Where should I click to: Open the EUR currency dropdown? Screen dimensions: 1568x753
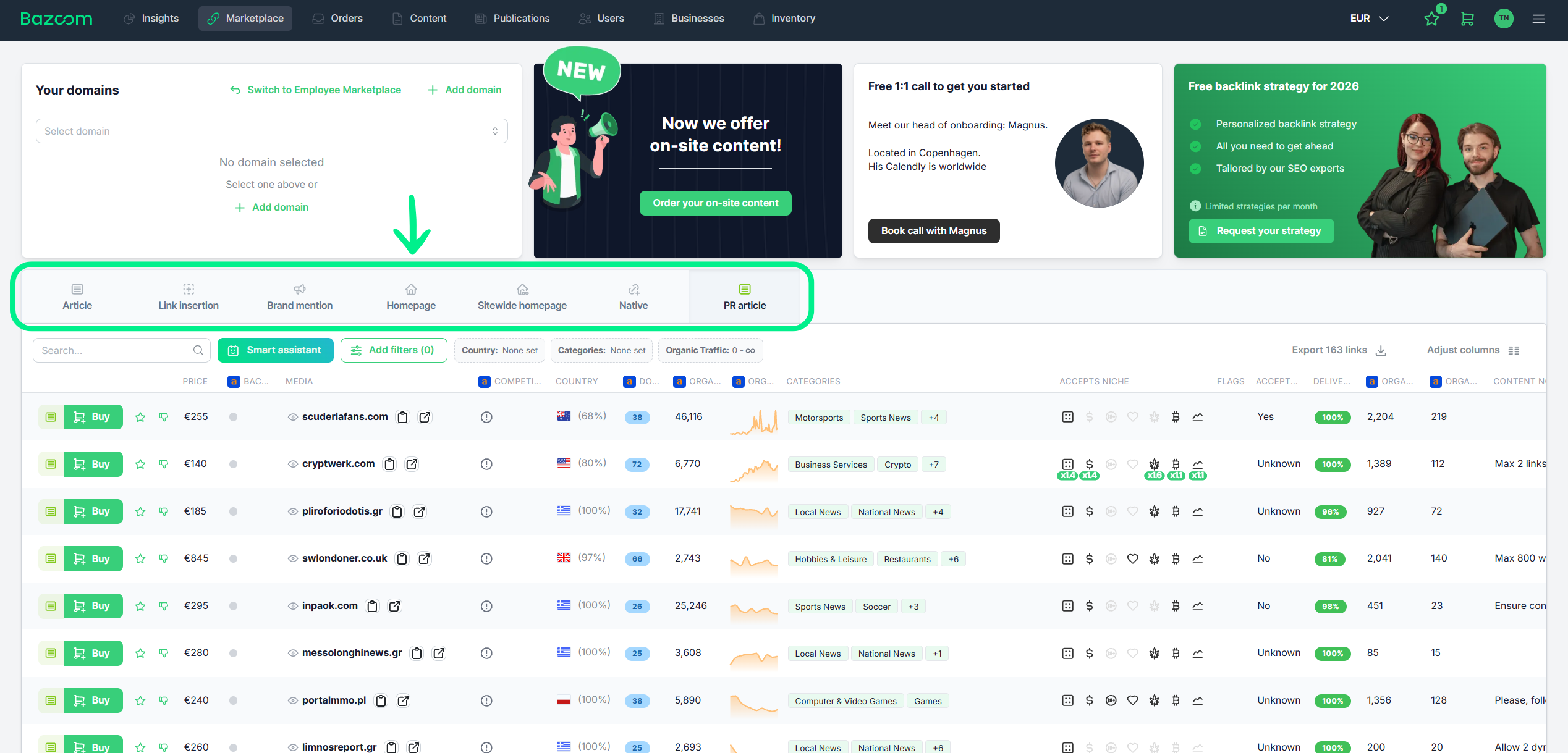1369,19
